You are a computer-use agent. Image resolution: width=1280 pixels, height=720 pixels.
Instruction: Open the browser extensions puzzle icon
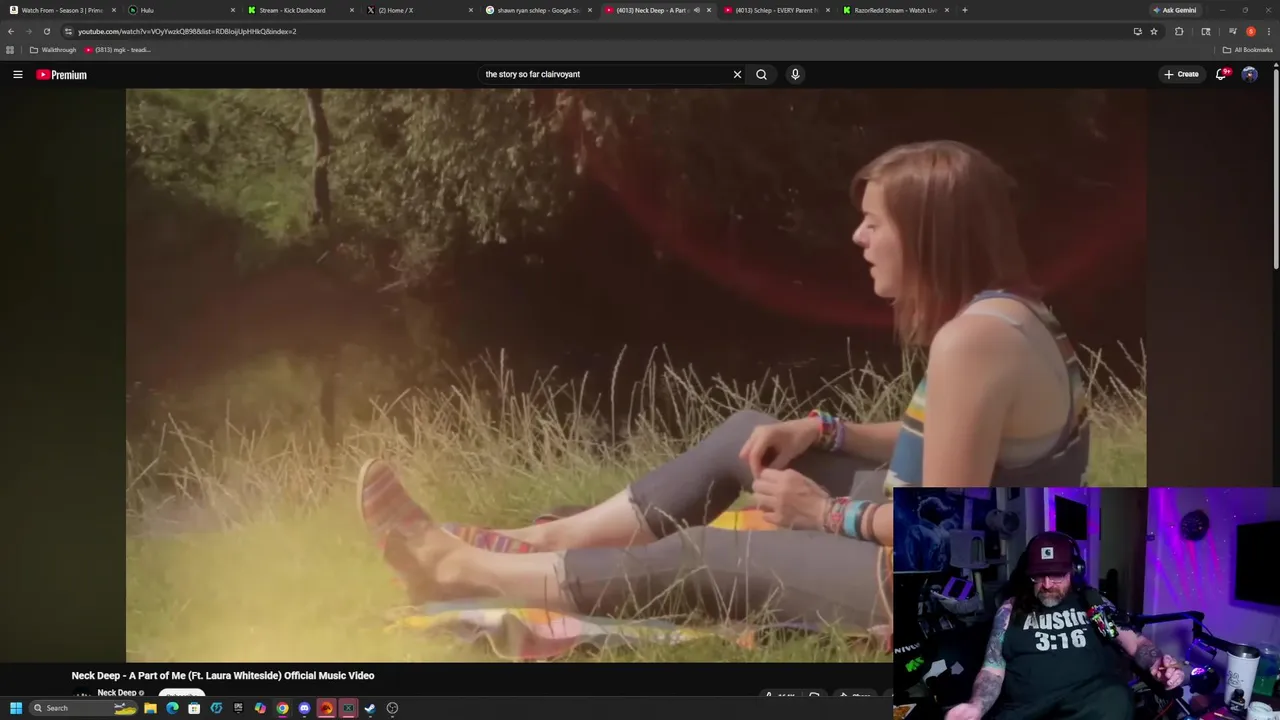pos(1179,31)
